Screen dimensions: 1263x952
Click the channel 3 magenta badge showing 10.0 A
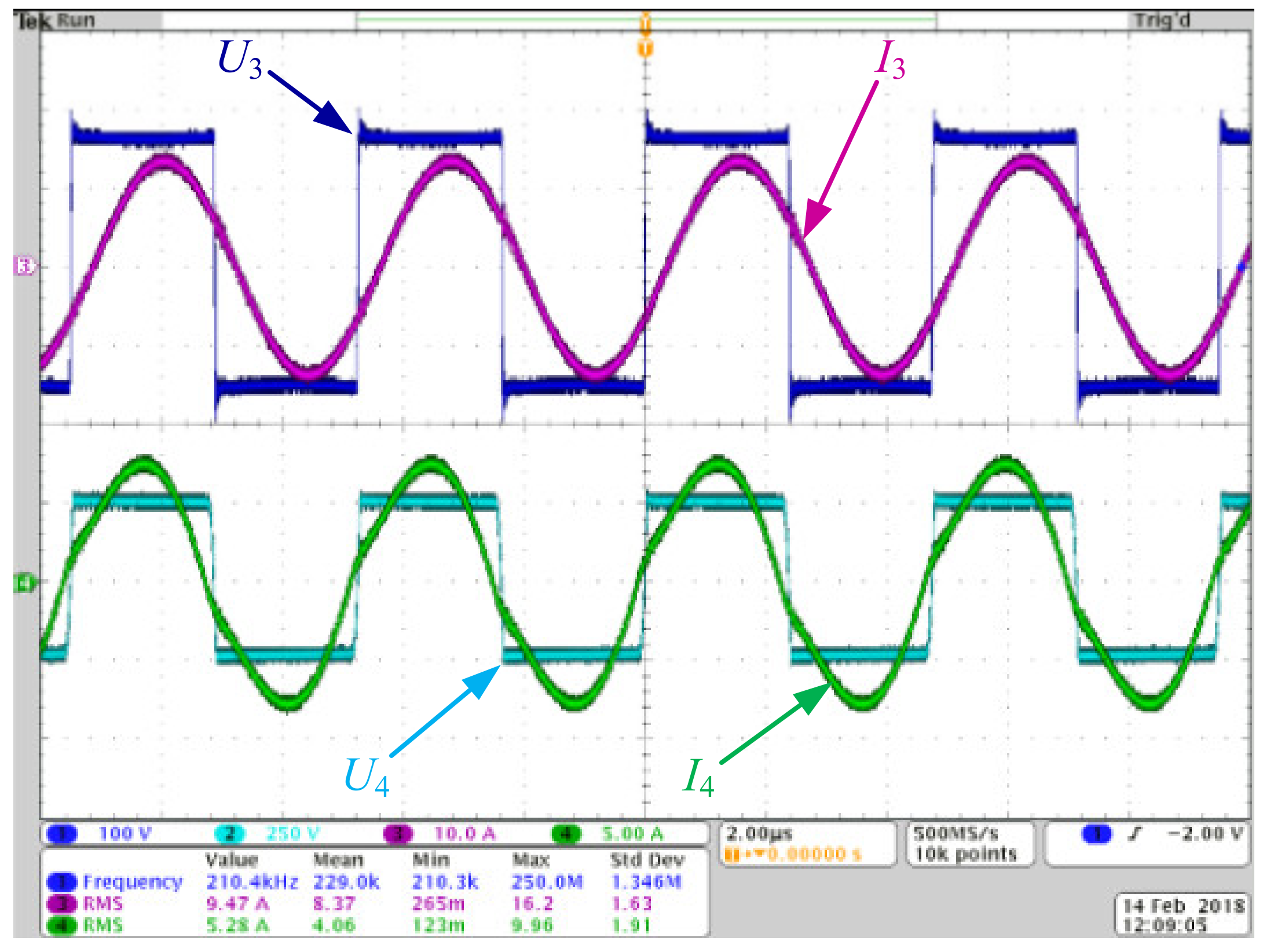click(x=398, y=834)
